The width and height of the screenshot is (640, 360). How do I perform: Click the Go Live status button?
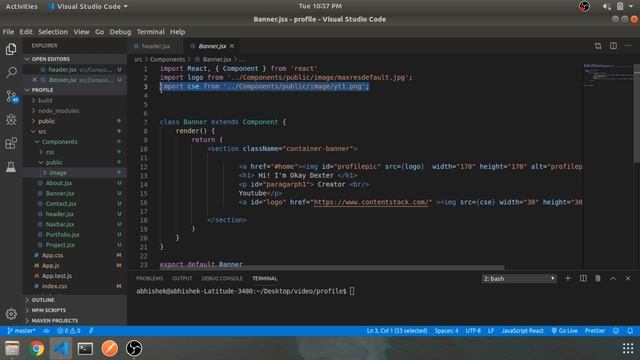tap(564, 331)
